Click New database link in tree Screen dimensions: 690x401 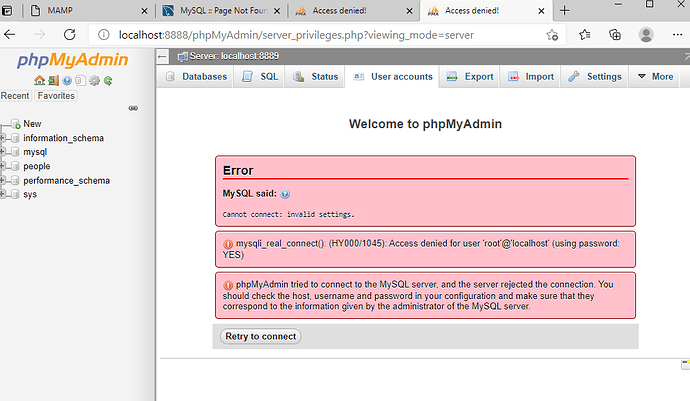click(x=32, y=124)
